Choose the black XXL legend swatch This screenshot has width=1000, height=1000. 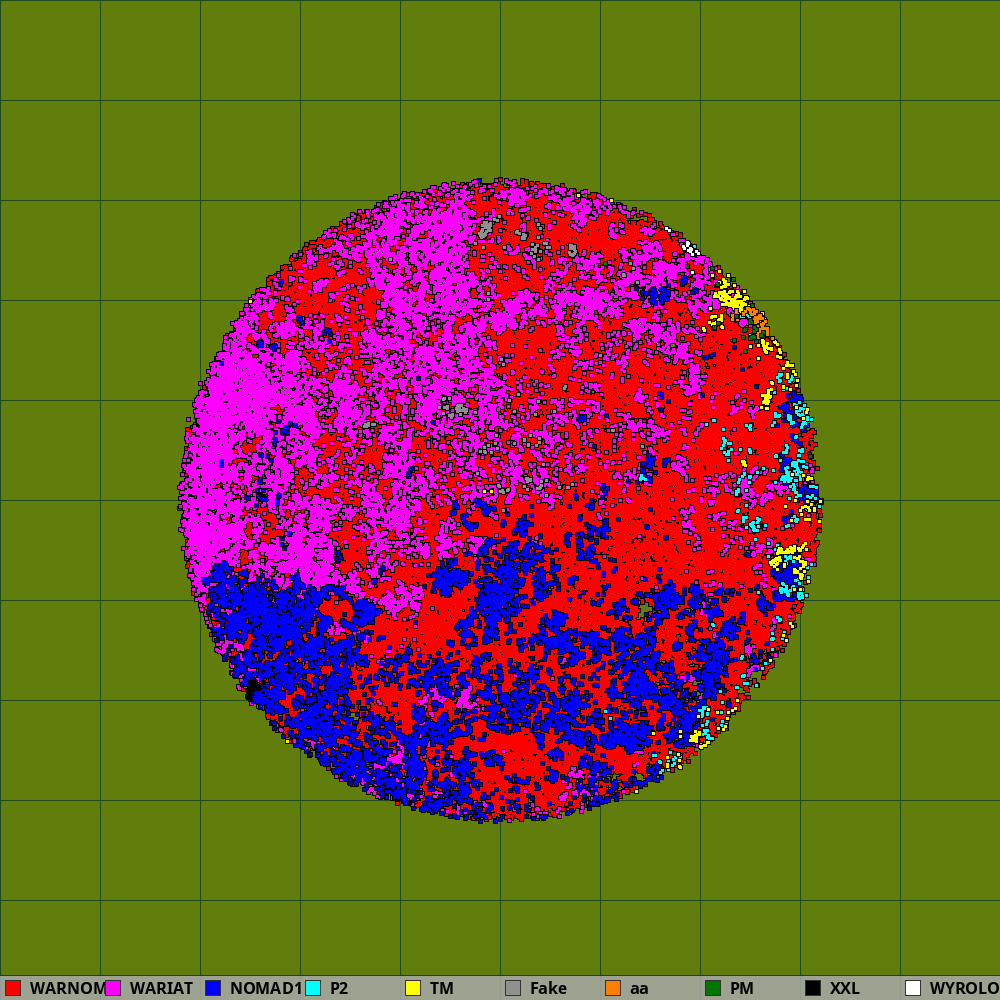(x=813, y=988)
